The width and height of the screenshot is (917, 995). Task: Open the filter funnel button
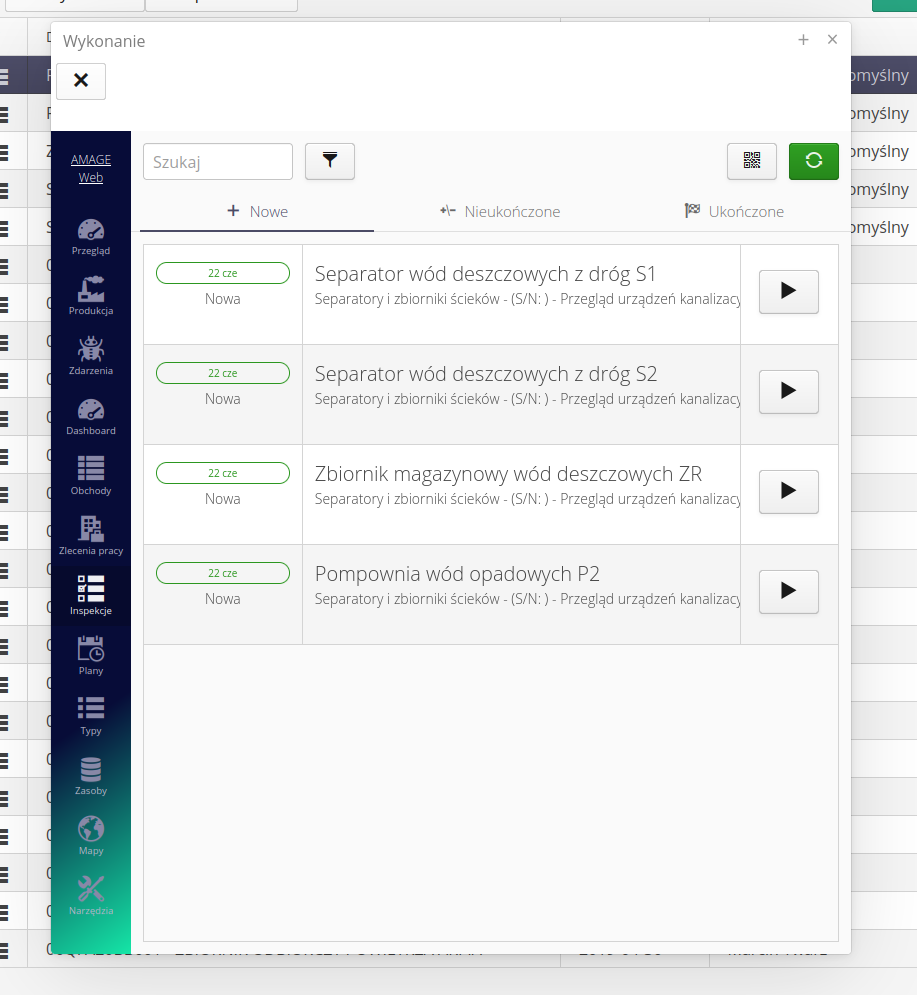[330, 161]
